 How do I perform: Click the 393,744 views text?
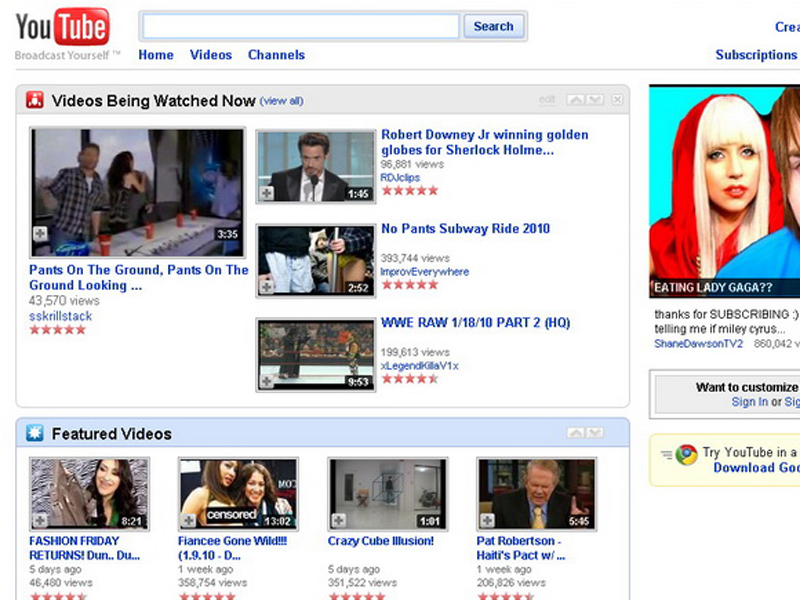pos(415,258)
